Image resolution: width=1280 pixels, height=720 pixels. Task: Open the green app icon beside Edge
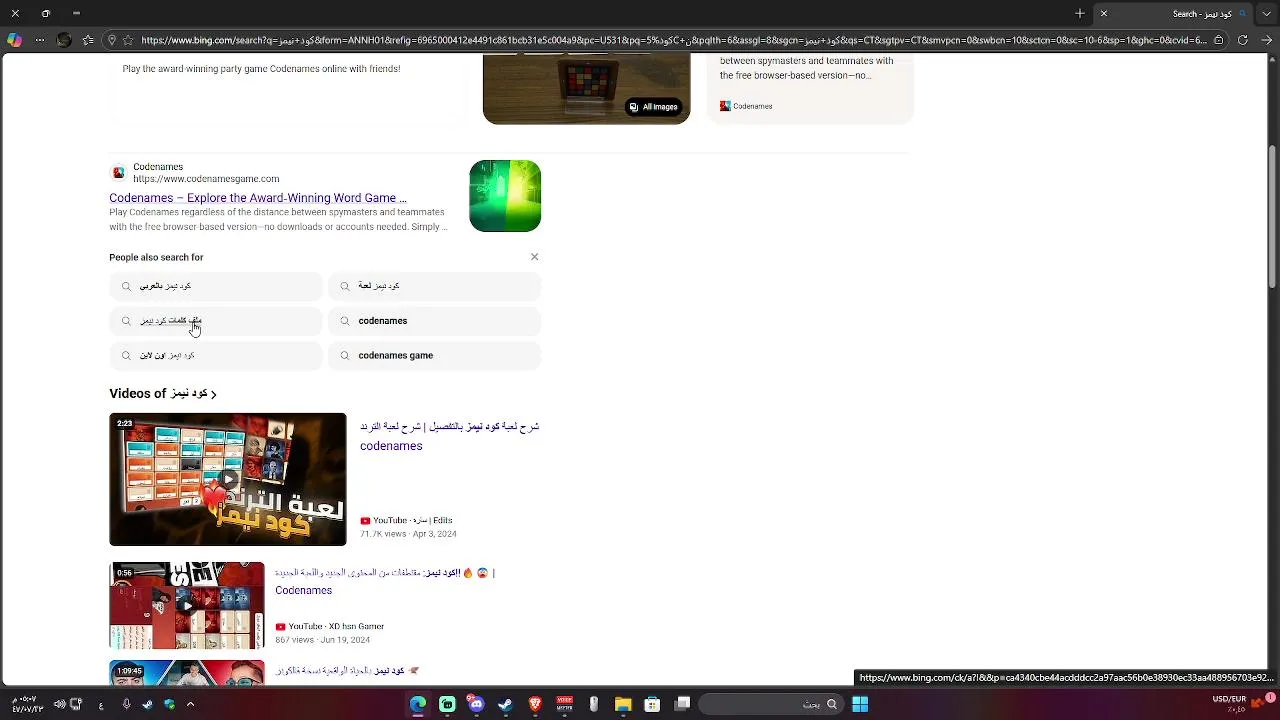447,705
